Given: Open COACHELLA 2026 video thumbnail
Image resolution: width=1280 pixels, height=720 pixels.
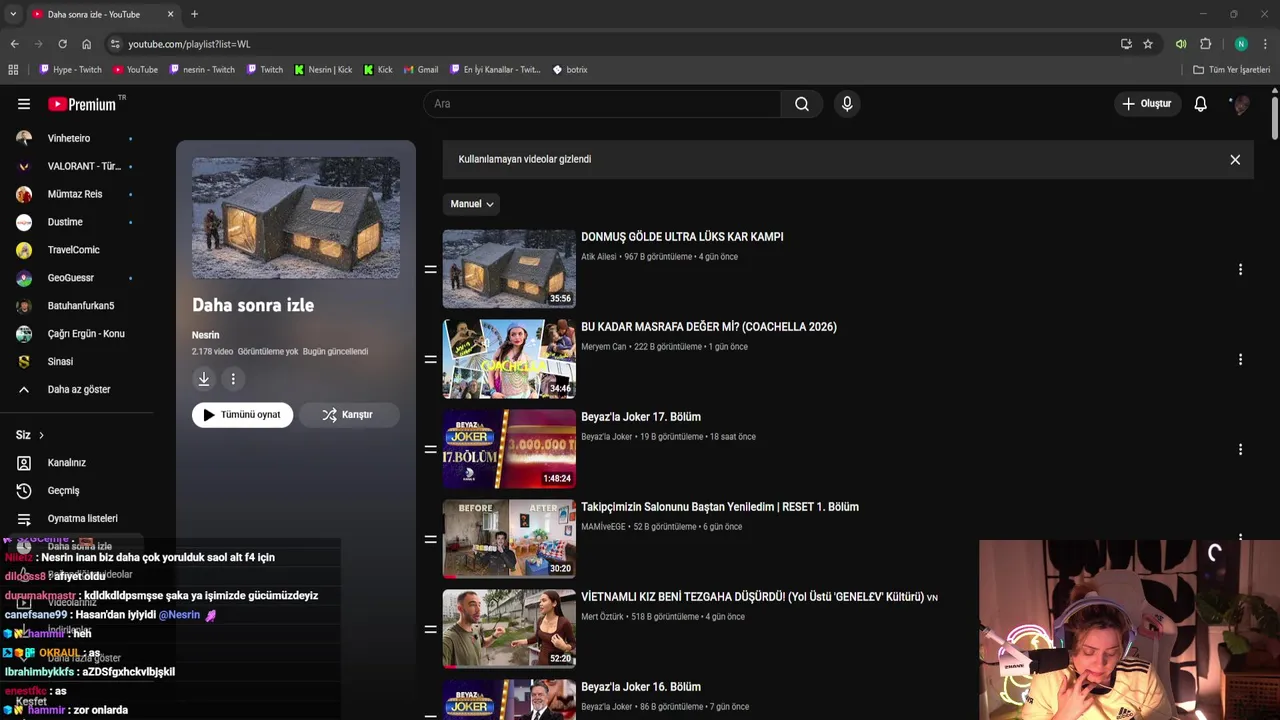Looking at the screenshot, I should tap(509, 359).
